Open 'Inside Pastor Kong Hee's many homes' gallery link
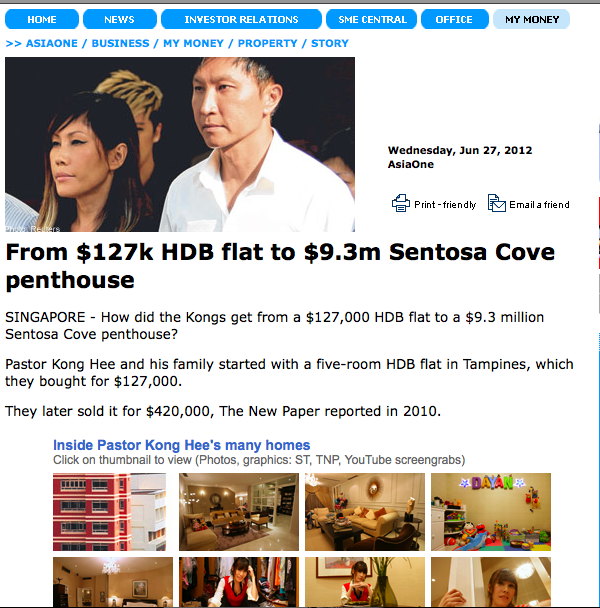This screenshot has width=600, height=608. point(182,445)
